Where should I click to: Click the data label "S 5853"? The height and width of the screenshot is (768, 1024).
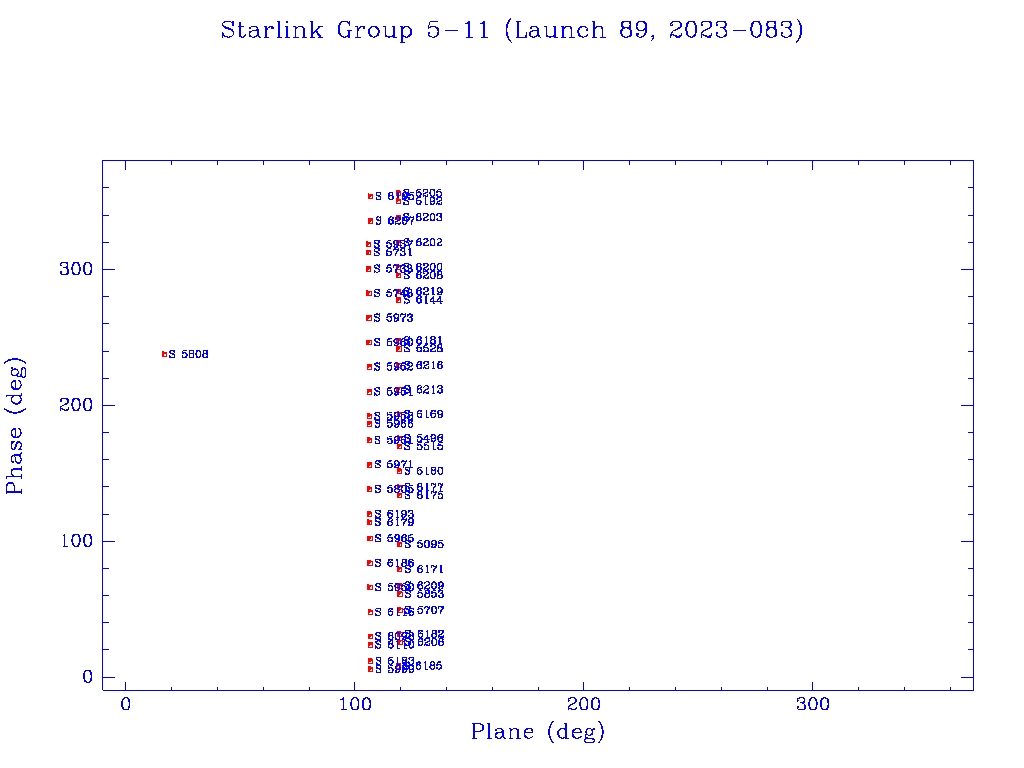(x=424, y=594)
